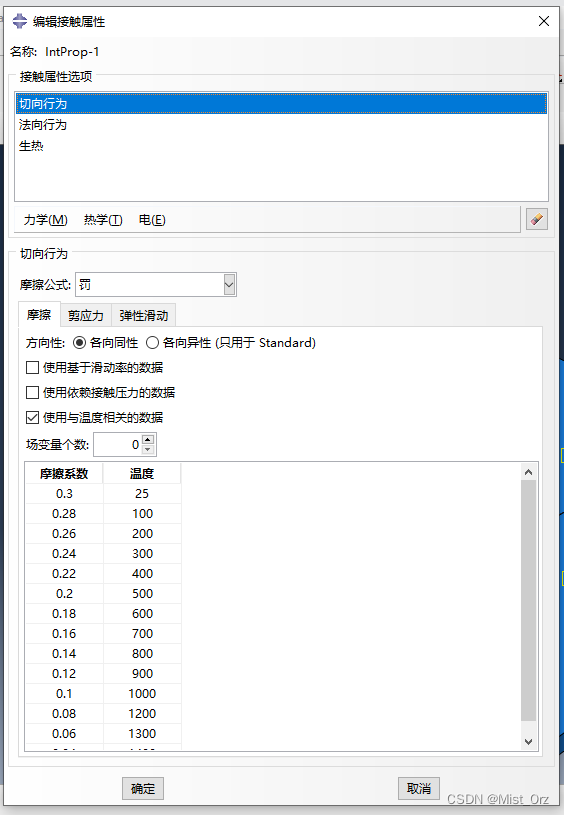
Task: Select temperature cell 100
Action: click(142, 514)
